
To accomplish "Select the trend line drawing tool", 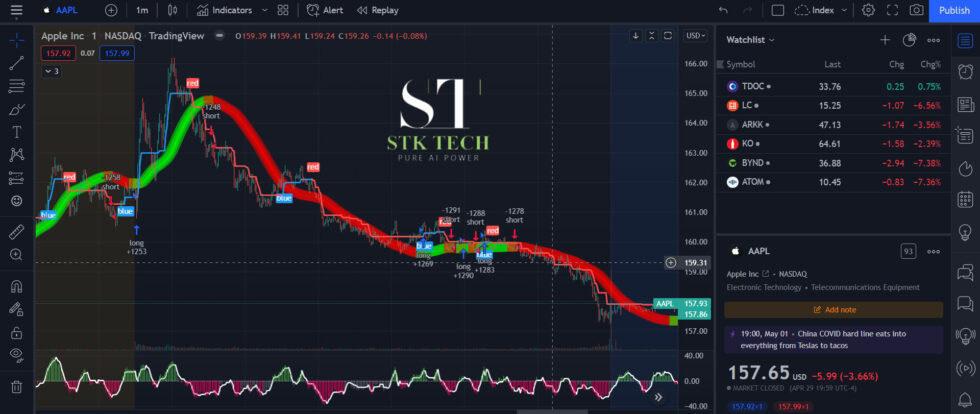I will click(x=16, y=63).
